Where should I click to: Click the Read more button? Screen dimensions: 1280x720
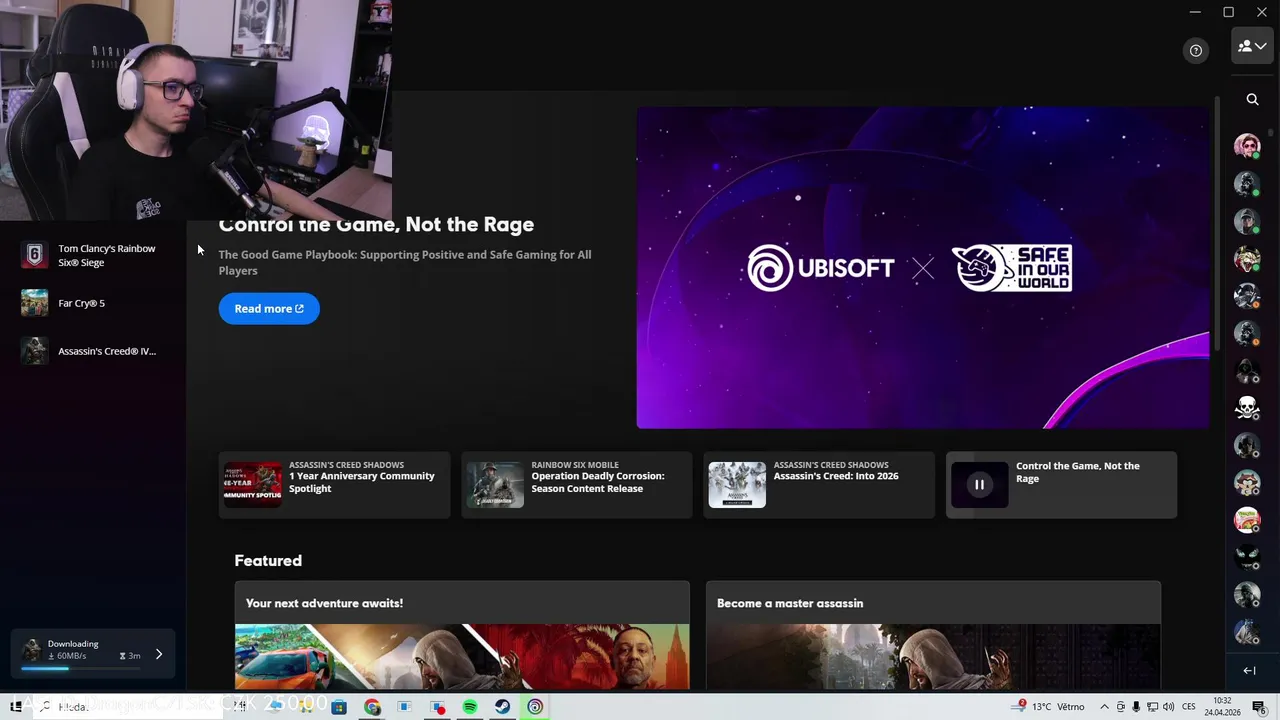coord(269,309)
